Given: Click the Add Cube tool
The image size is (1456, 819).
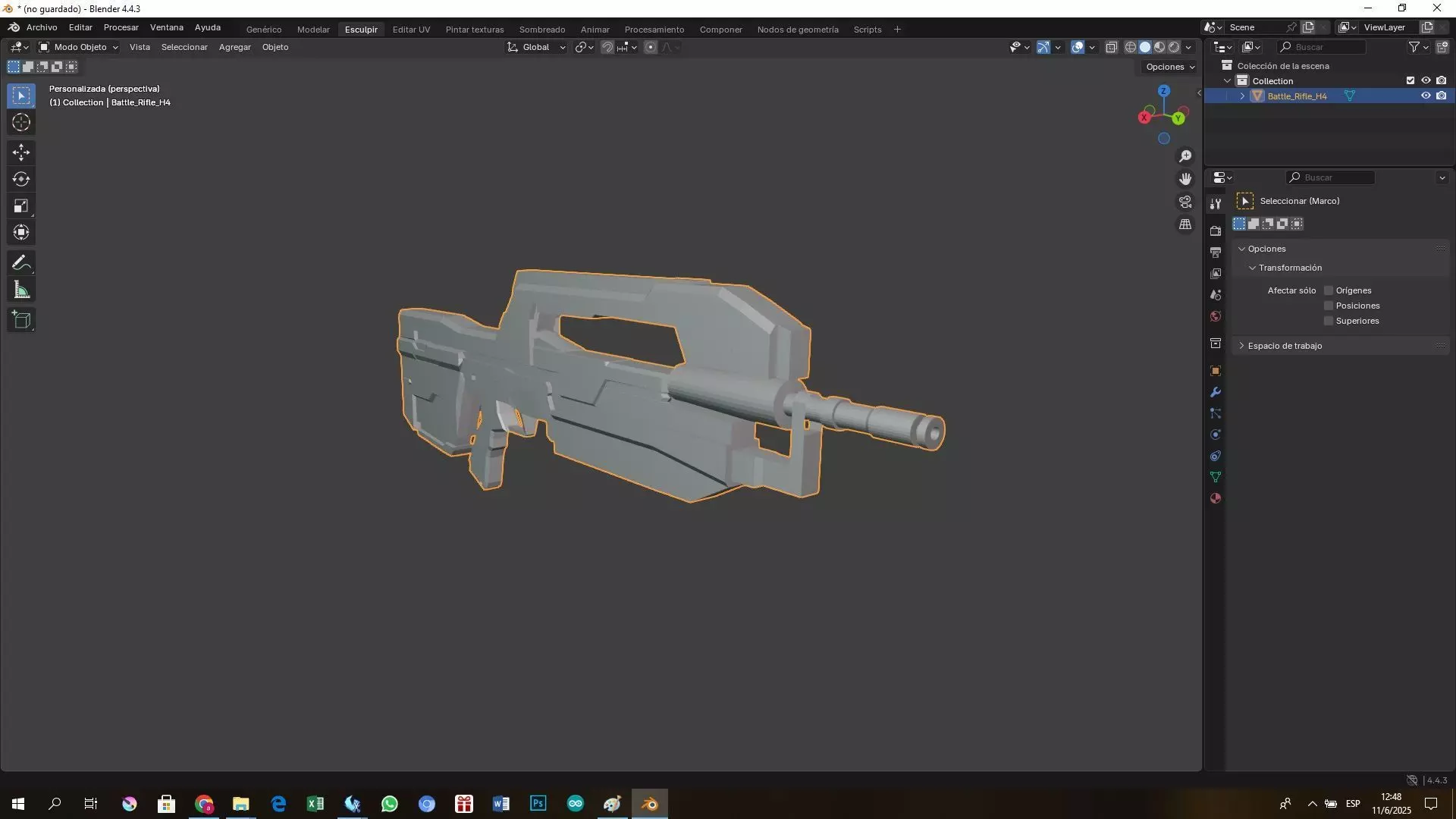Looking at the screenshot, I should coord(21,320).
